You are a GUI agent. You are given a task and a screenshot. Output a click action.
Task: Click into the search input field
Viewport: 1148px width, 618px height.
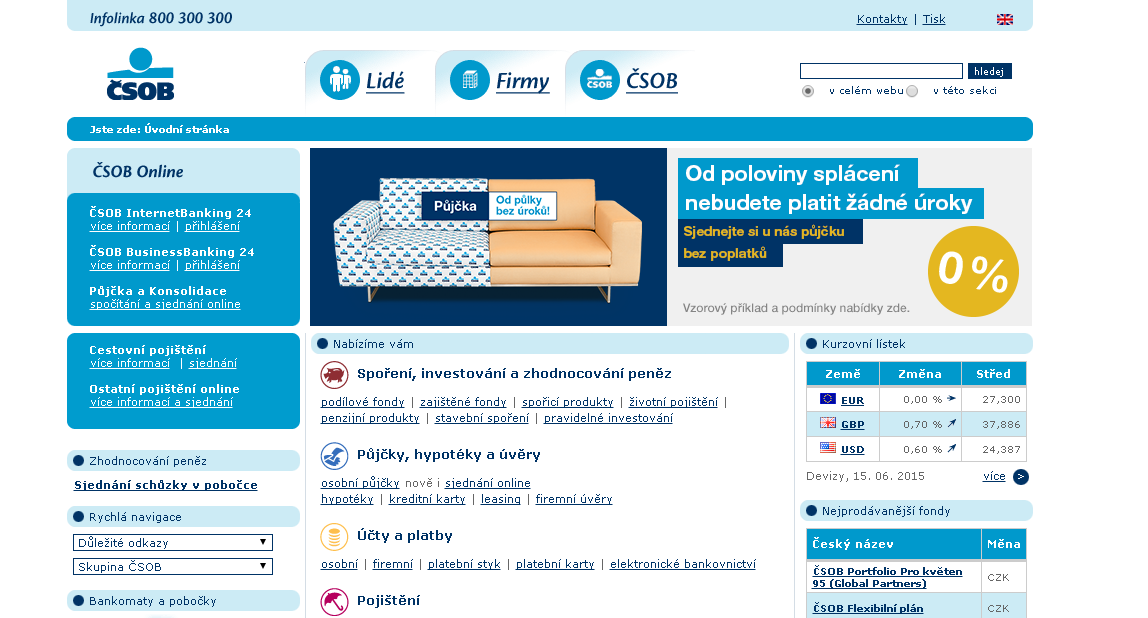point(882,71)
